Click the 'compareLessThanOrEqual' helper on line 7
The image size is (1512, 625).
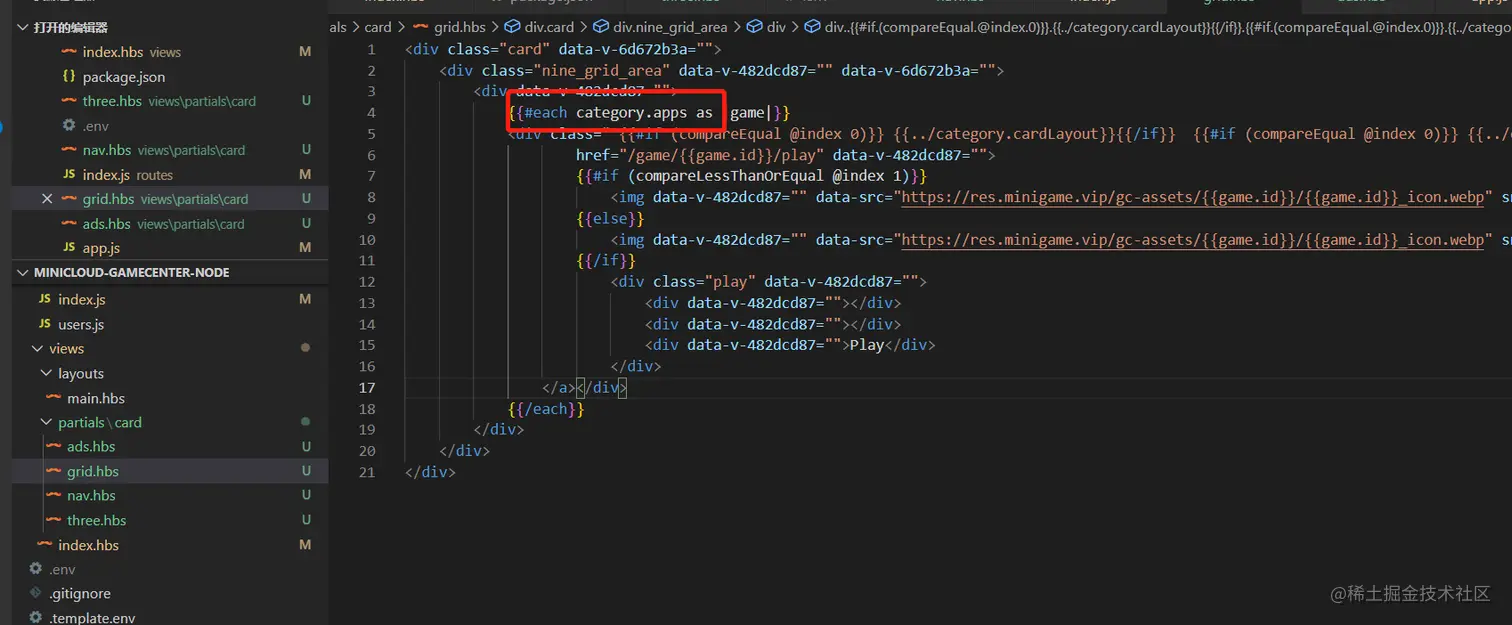point(730,176)
